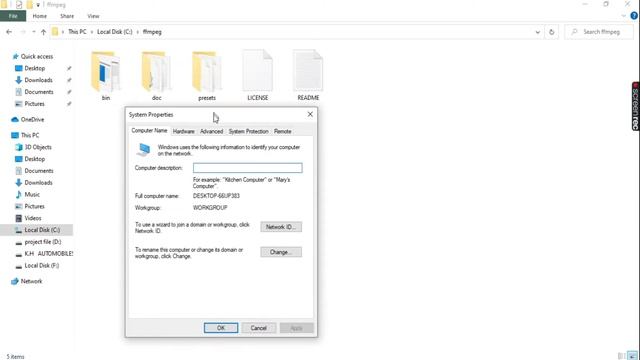Confirm with the OK button

pyautogui.click(x=221, y=328)
